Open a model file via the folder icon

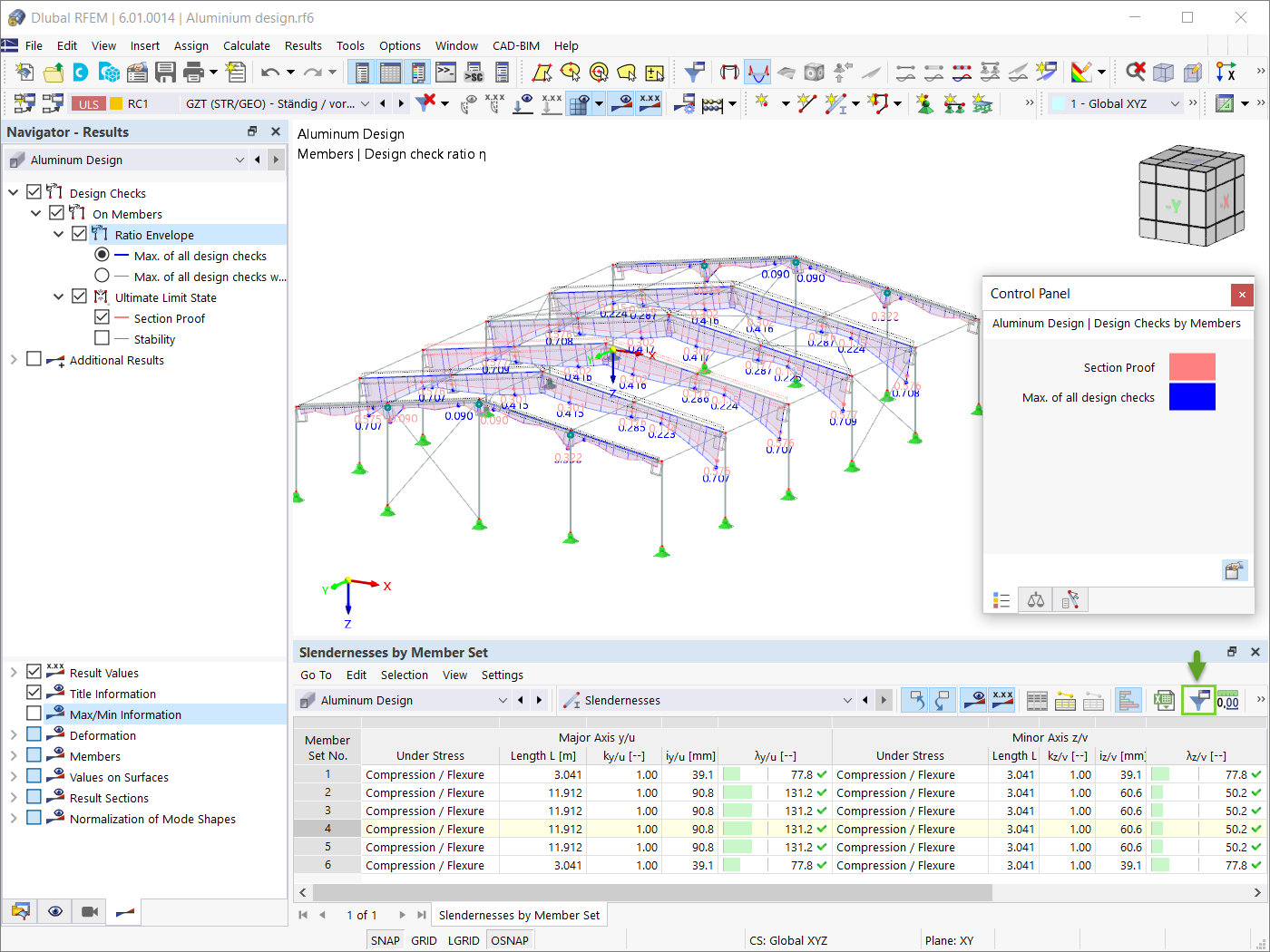pyautogui.click(x=54, y=73)
